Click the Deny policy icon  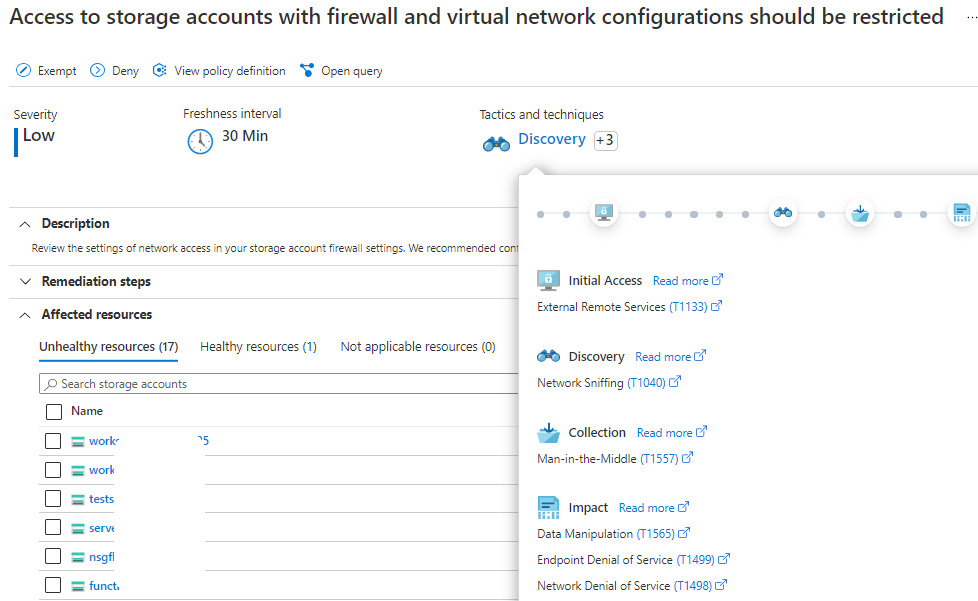97,71
